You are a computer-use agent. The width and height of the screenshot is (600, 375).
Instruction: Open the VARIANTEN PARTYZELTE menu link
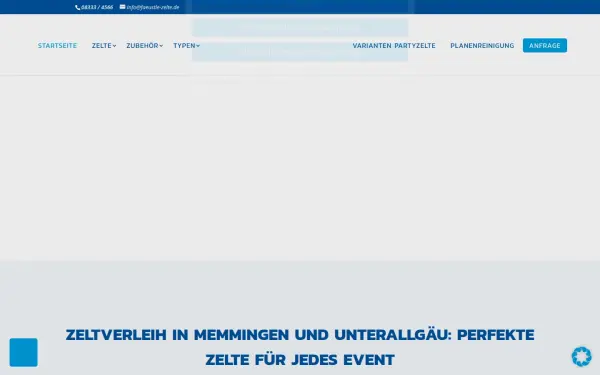click(x=394, y=46)
